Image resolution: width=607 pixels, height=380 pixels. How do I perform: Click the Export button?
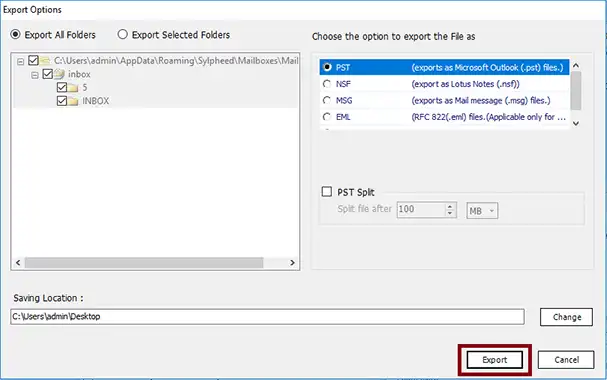pyautogui.click(x=494, y=360)
